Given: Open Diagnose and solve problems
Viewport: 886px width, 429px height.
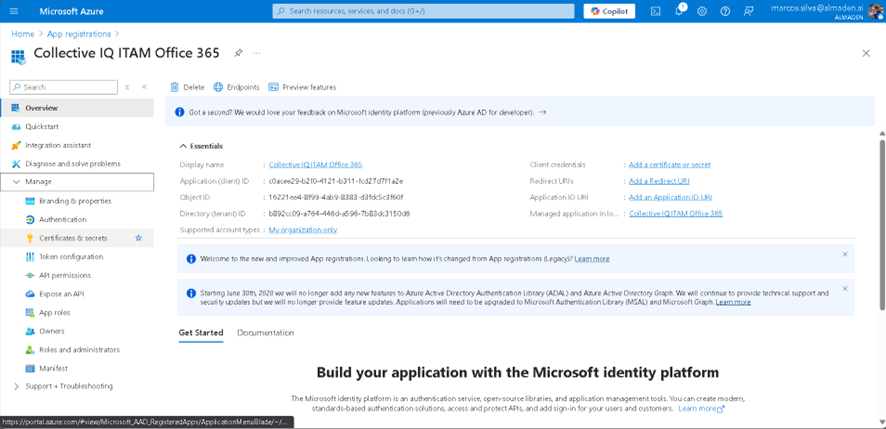Looking at the screenshot, I should [x=77, y=164].
